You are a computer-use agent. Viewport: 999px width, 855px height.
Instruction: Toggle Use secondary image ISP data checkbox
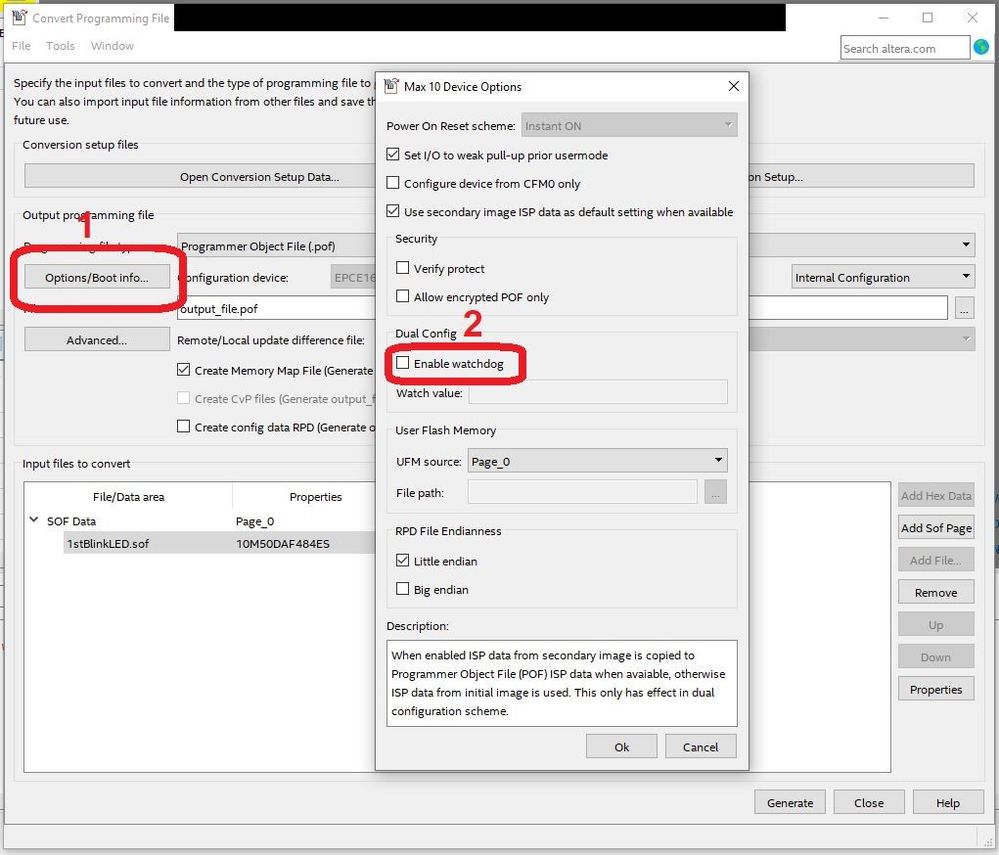[393, 212]
